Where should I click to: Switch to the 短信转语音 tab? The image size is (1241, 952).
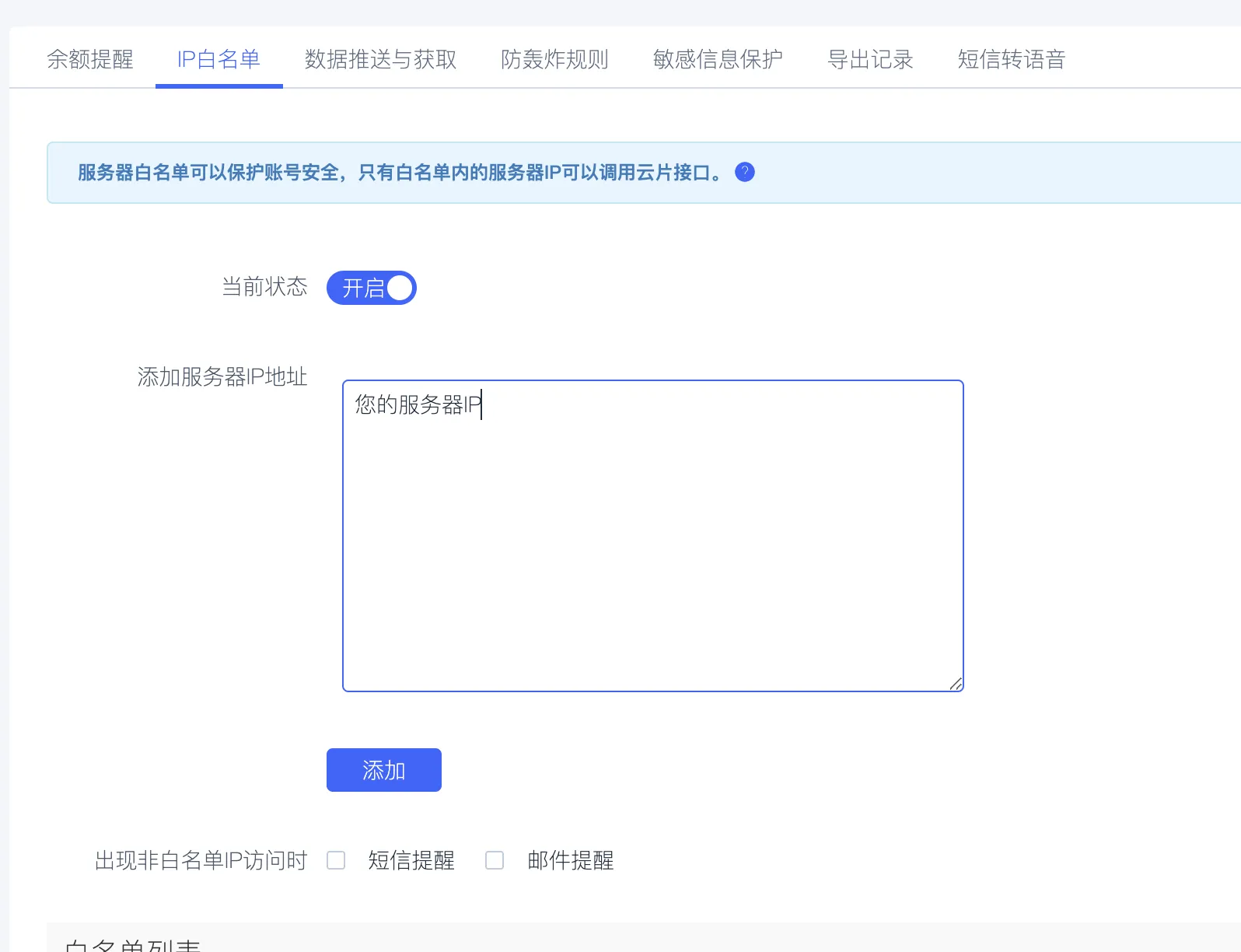(1012, 59)
